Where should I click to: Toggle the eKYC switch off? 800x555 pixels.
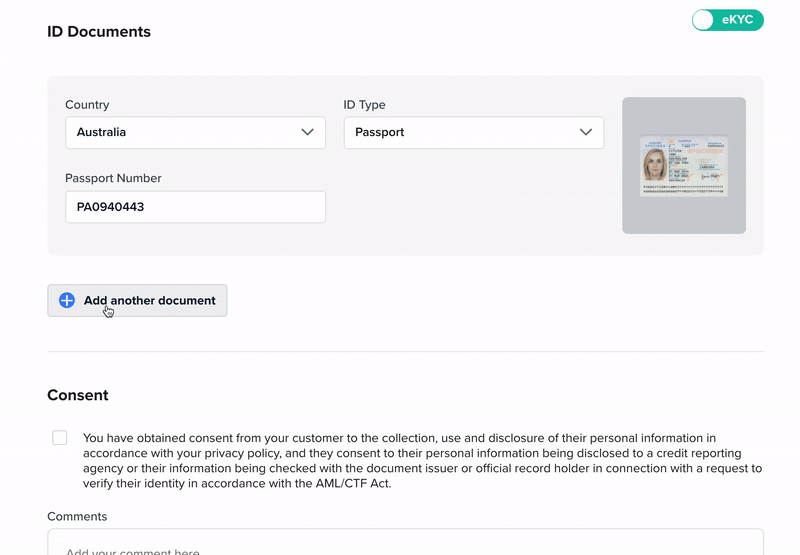click(728, 20)
